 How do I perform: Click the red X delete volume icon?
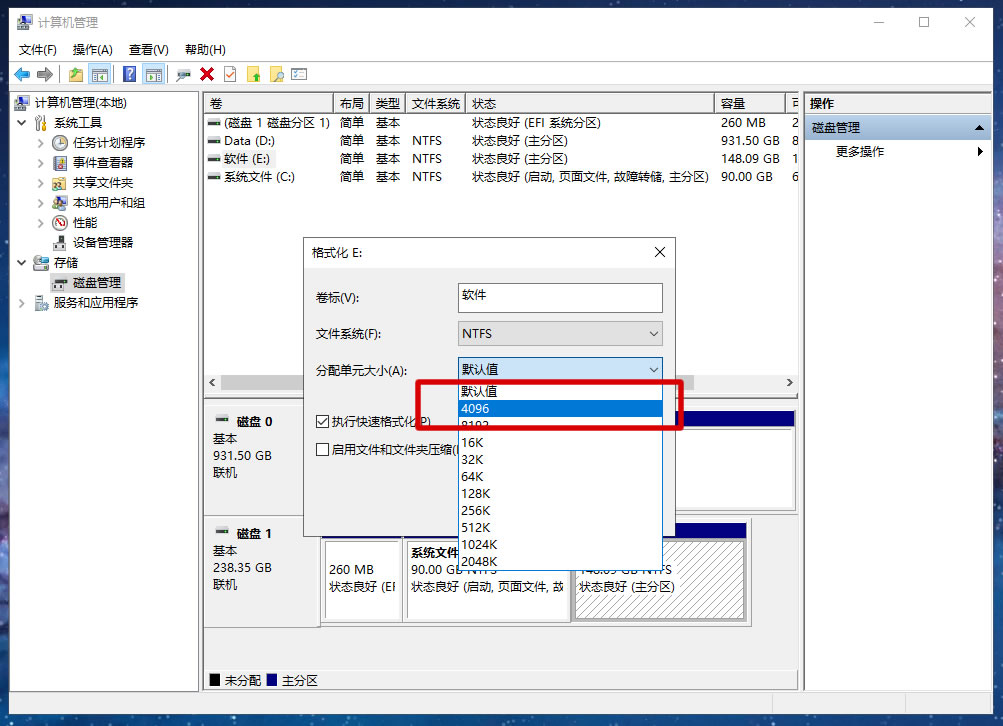208,73
